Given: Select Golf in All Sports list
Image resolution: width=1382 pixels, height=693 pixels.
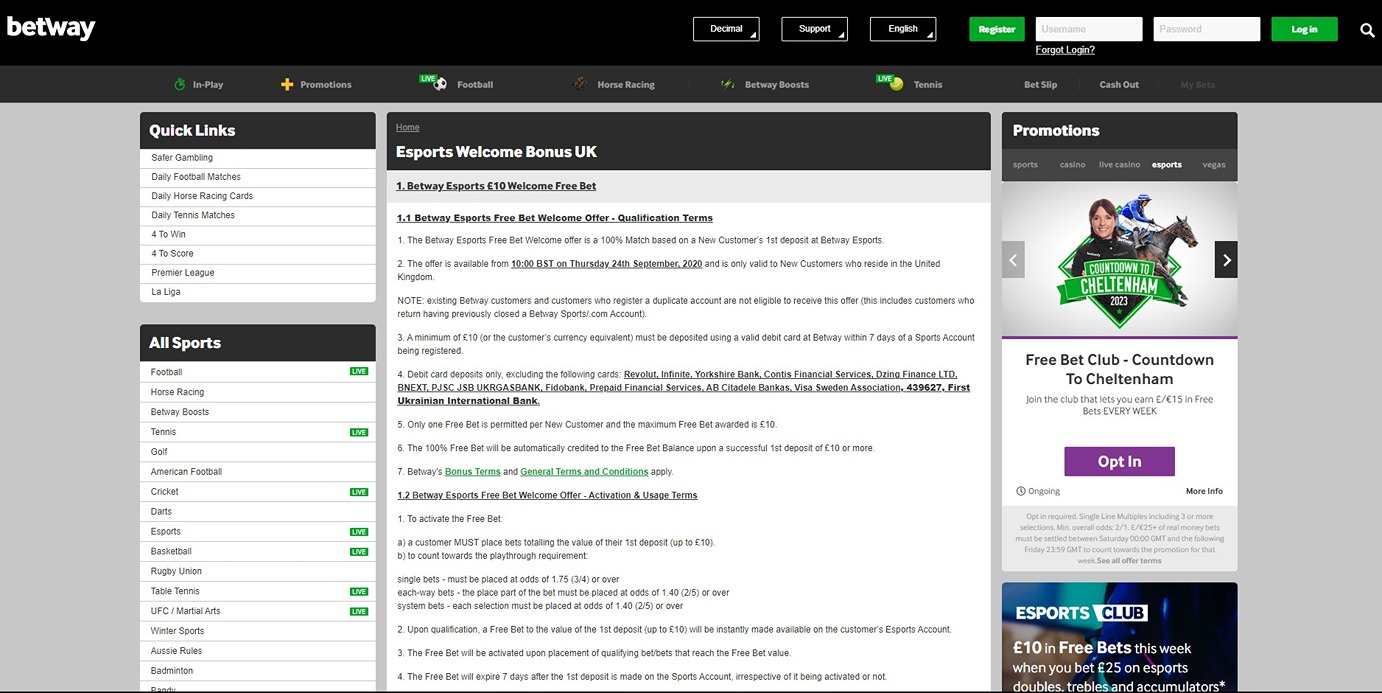Looking at the screenshot, I should coord(258,452).
